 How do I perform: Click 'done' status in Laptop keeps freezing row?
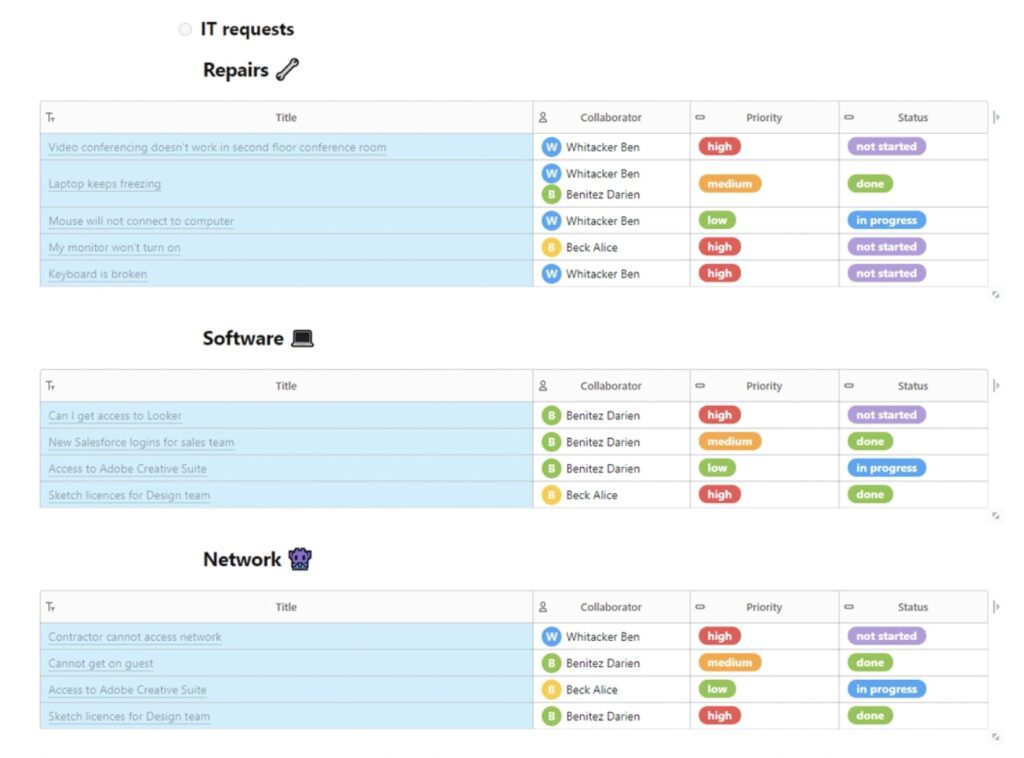[x=870, y=184]
